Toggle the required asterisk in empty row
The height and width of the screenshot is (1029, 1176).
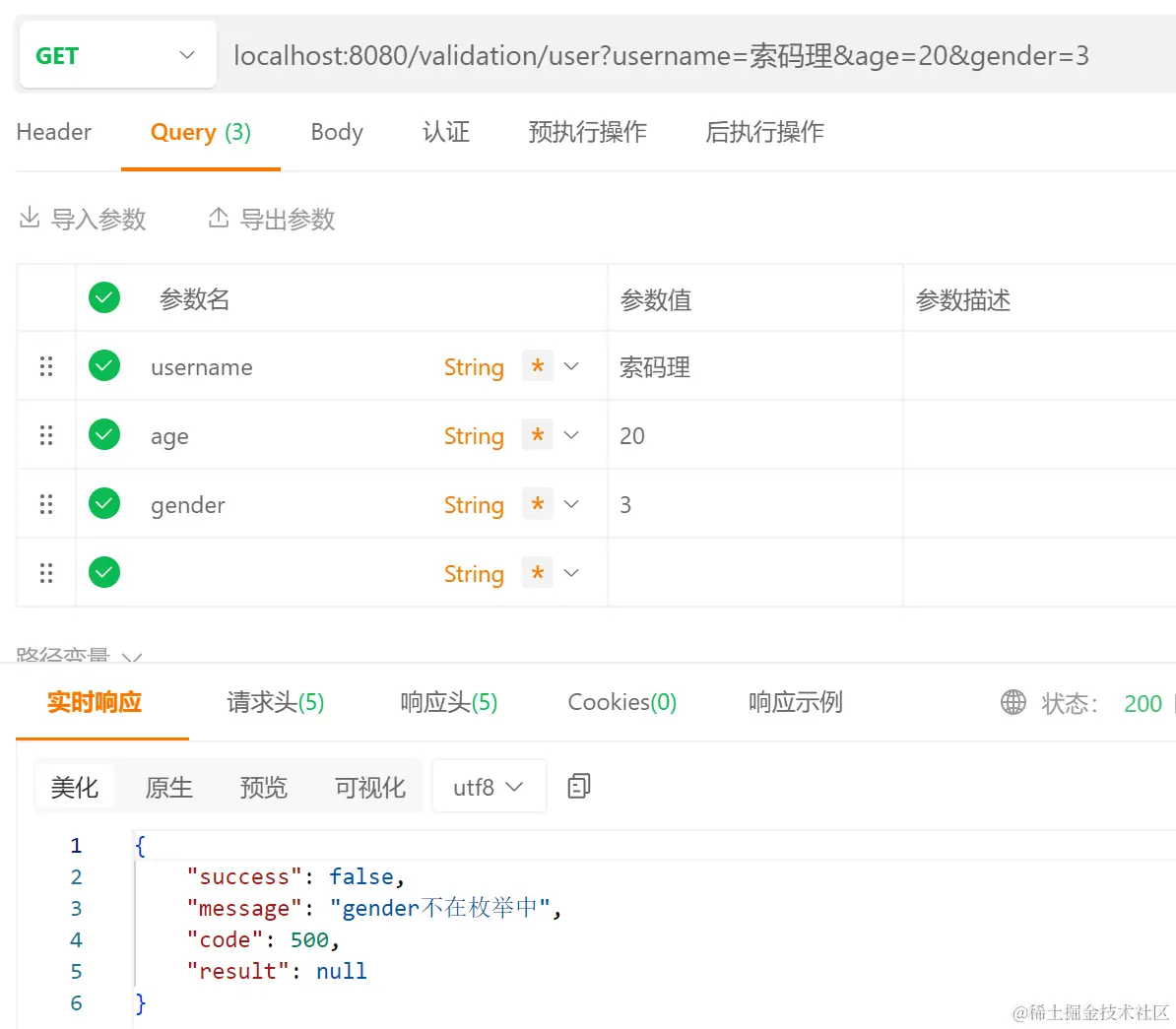[537, 573]
